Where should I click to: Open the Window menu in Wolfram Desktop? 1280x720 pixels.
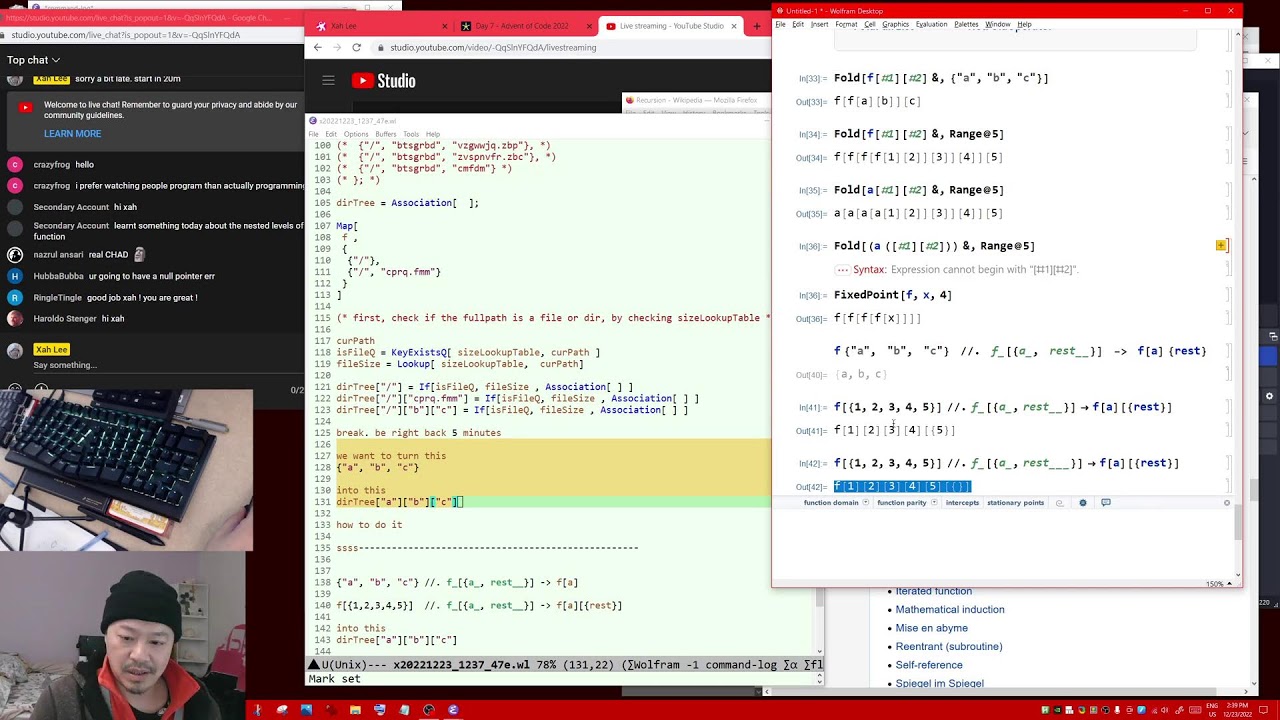click(x=998, y=24)
